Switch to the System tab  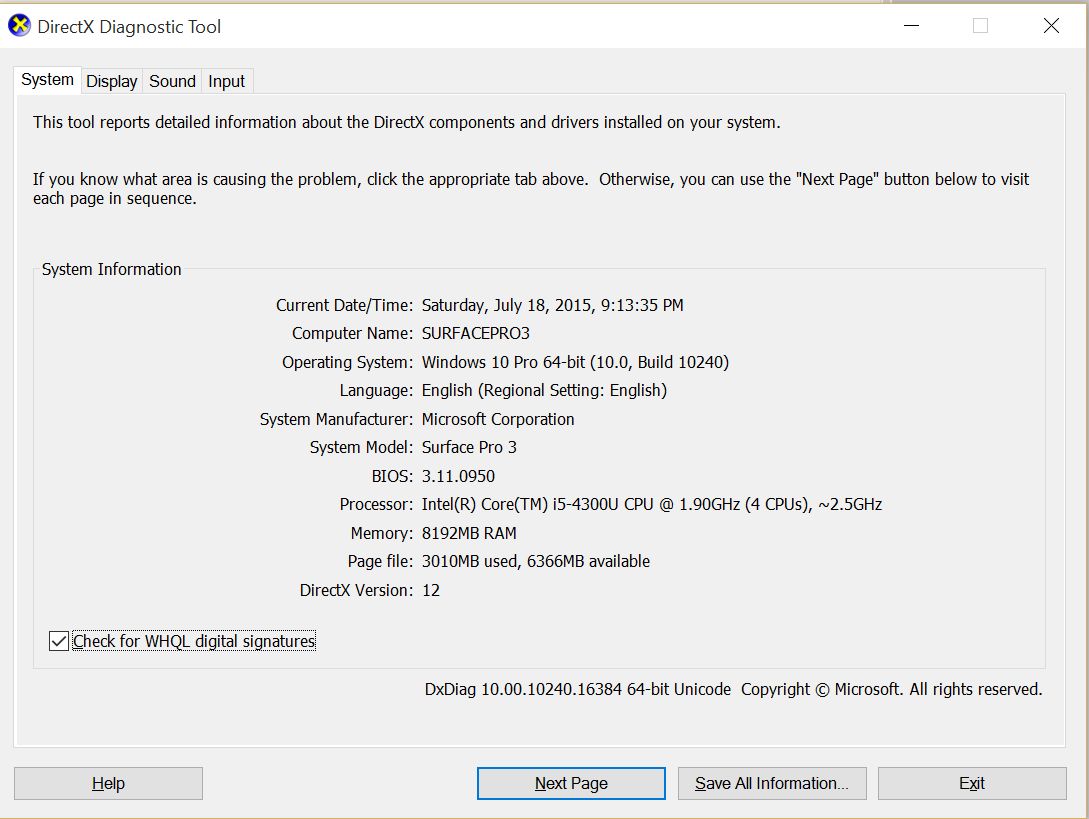47,80
